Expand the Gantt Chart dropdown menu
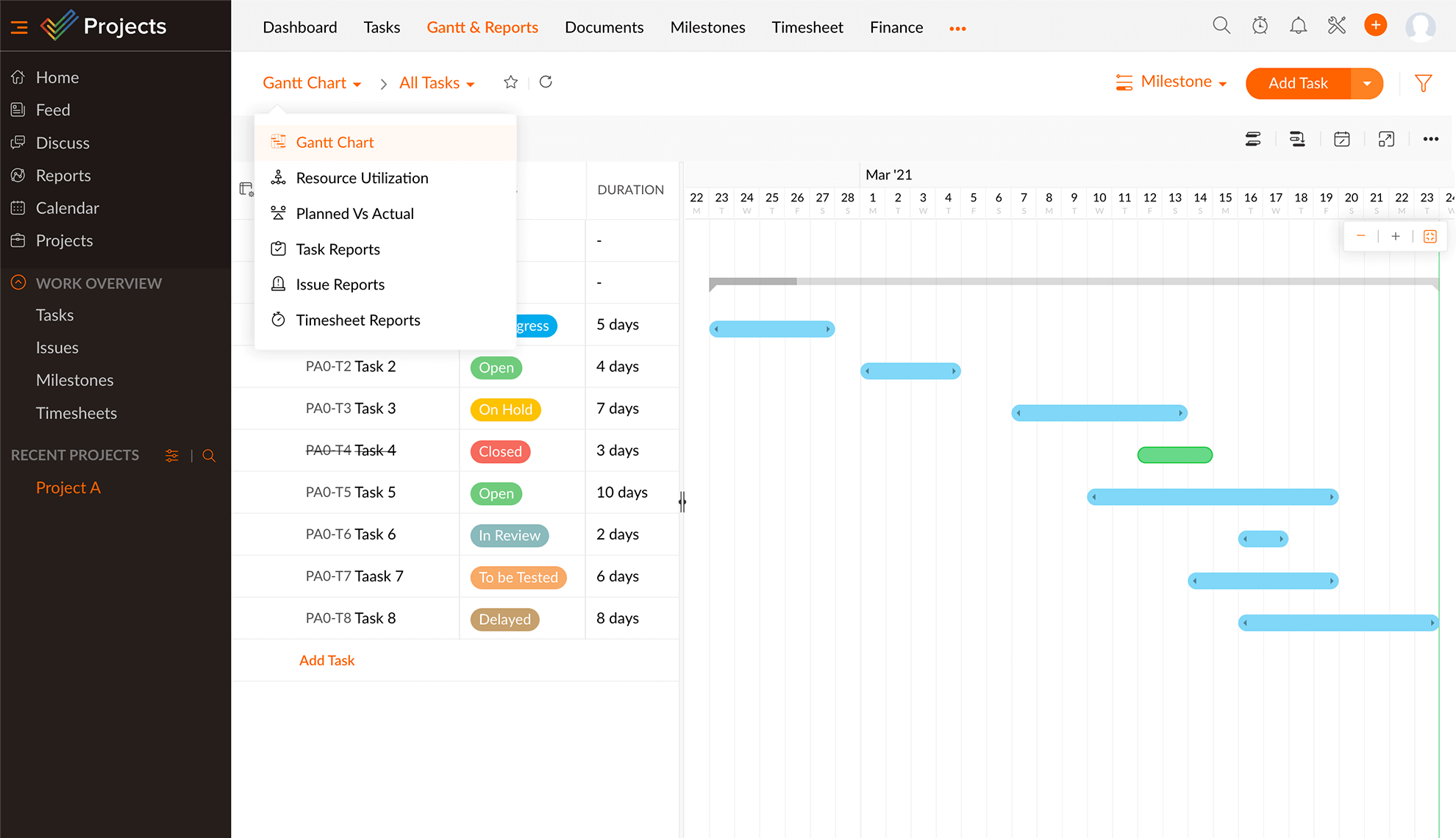The width and height of the screenshot is (1456, 838). coord(311,83)
